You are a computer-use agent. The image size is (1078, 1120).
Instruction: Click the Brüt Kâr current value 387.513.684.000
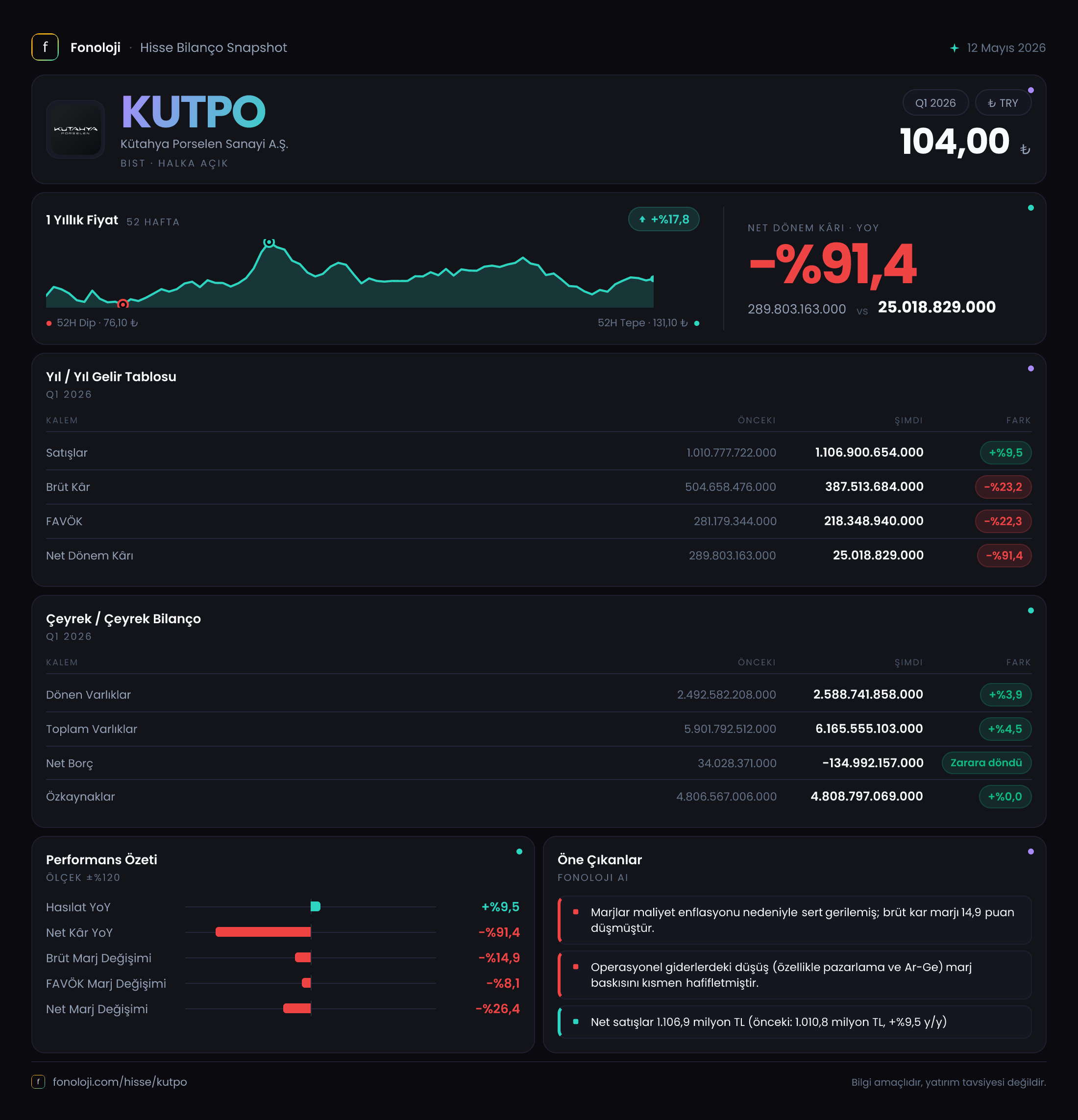[x=874, y=487]
